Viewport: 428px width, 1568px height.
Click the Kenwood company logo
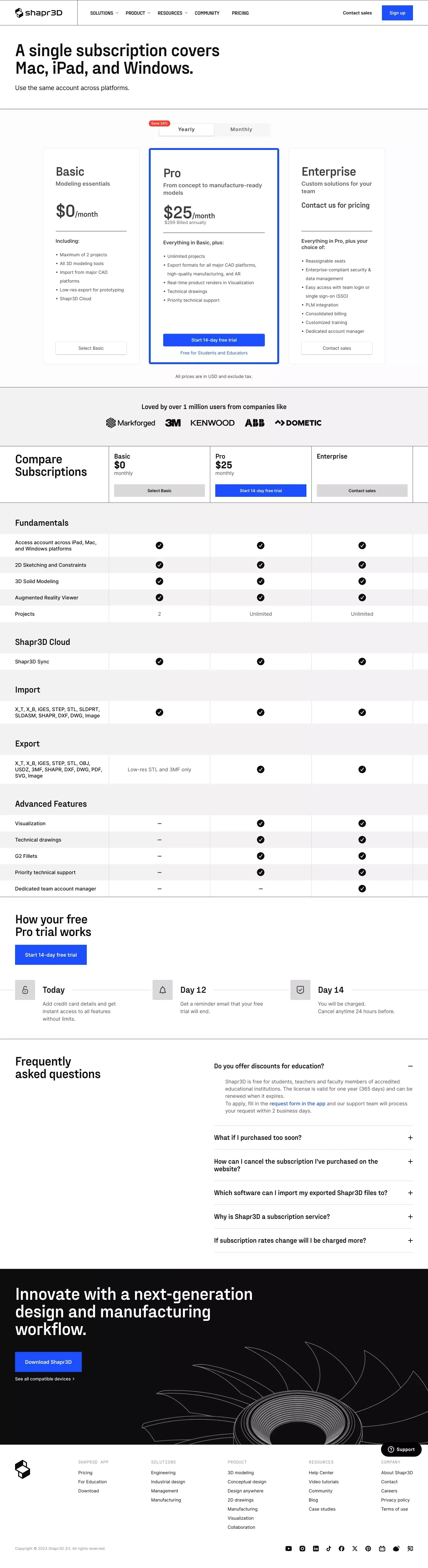coord(212,423)
